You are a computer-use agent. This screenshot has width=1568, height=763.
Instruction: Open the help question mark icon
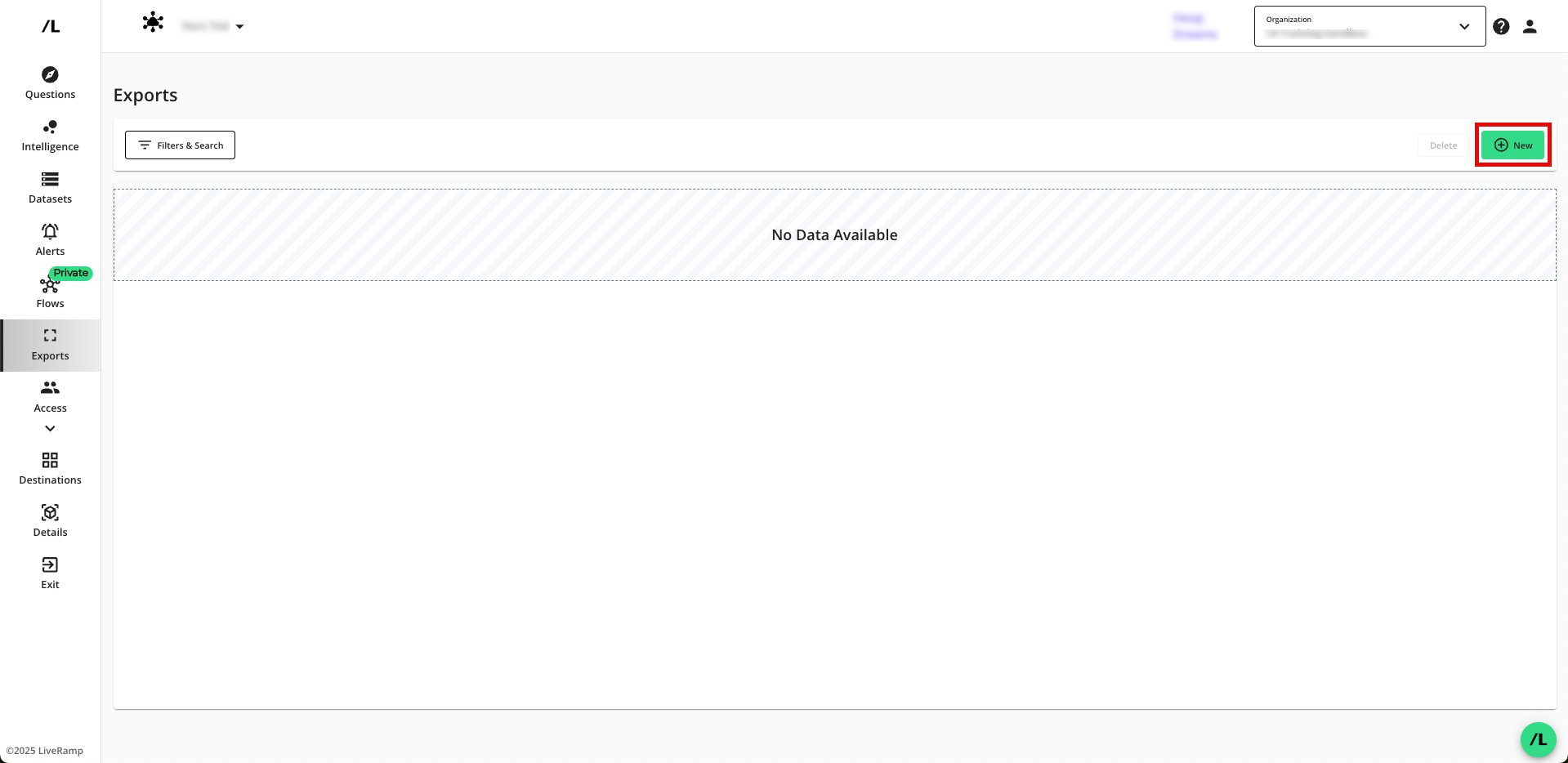click(1501, 27)
